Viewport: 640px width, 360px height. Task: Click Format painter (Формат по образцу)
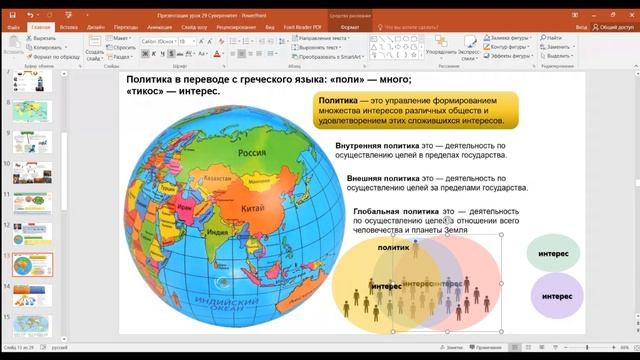click(x=53, y=57)
